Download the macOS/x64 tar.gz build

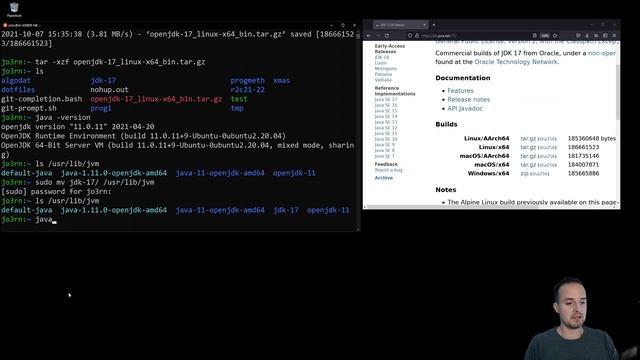pyautogui.click(x=528, y=165)
